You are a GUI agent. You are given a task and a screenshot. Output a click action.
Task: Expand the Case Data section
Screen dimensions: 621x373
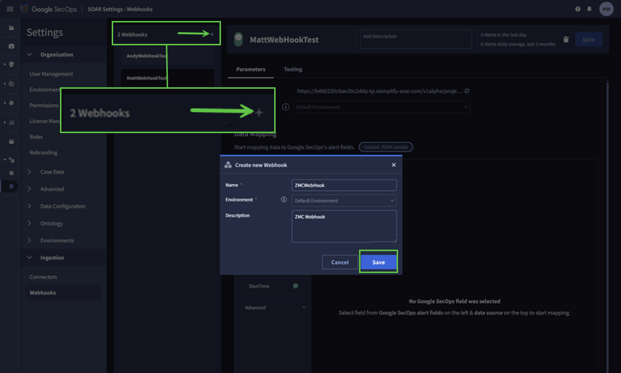point(29,172)
